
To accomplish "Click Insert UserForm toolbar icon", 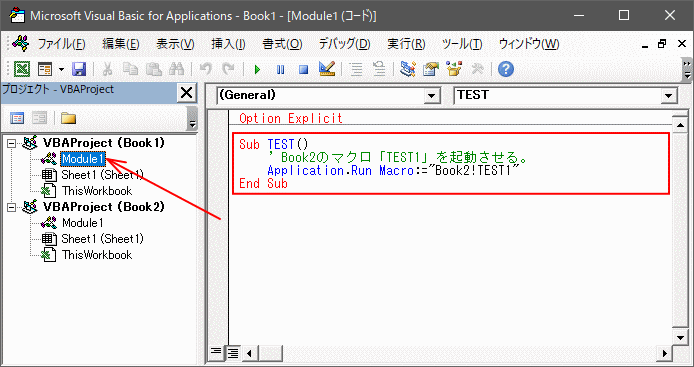I will pos(45,69).
